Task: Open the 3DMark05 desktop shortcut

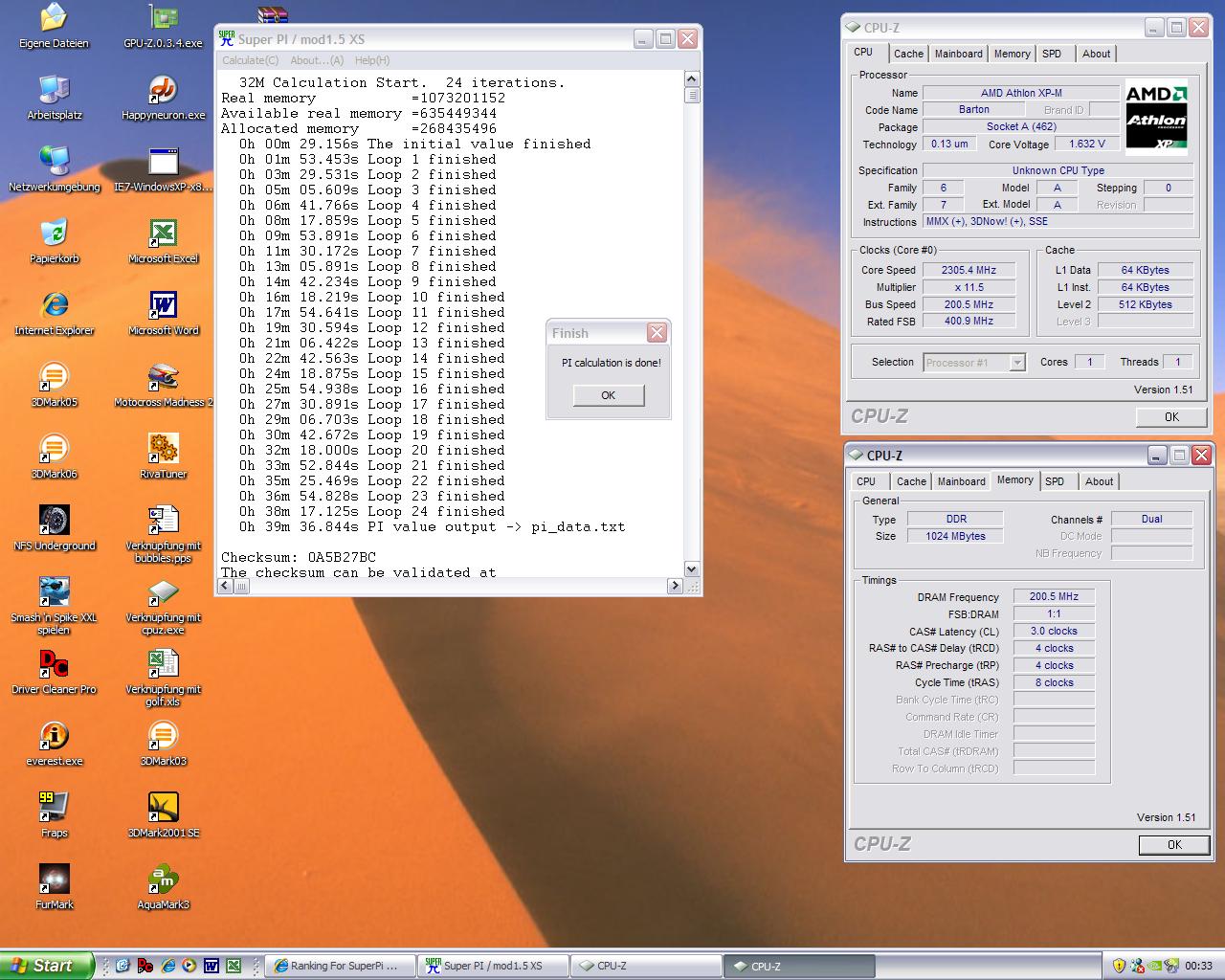Action: (x=54, y=385)
